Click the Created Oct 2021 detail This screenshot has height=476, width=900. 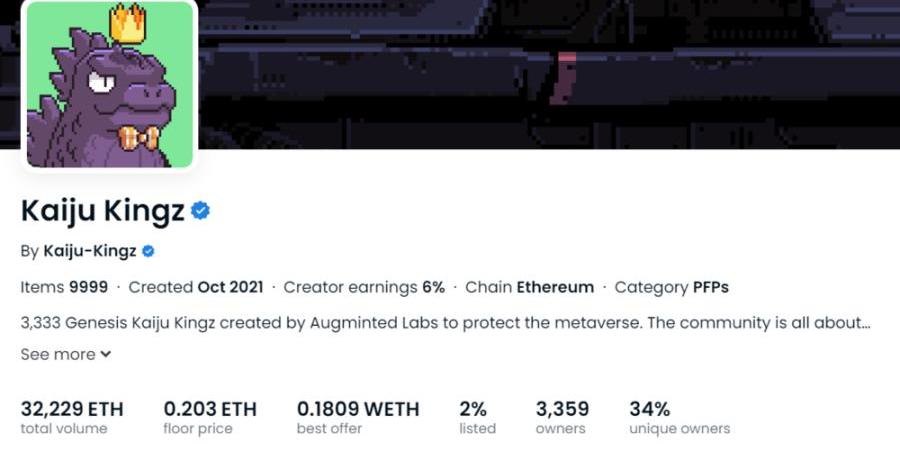pyautogui.click(x=196, y=287)
